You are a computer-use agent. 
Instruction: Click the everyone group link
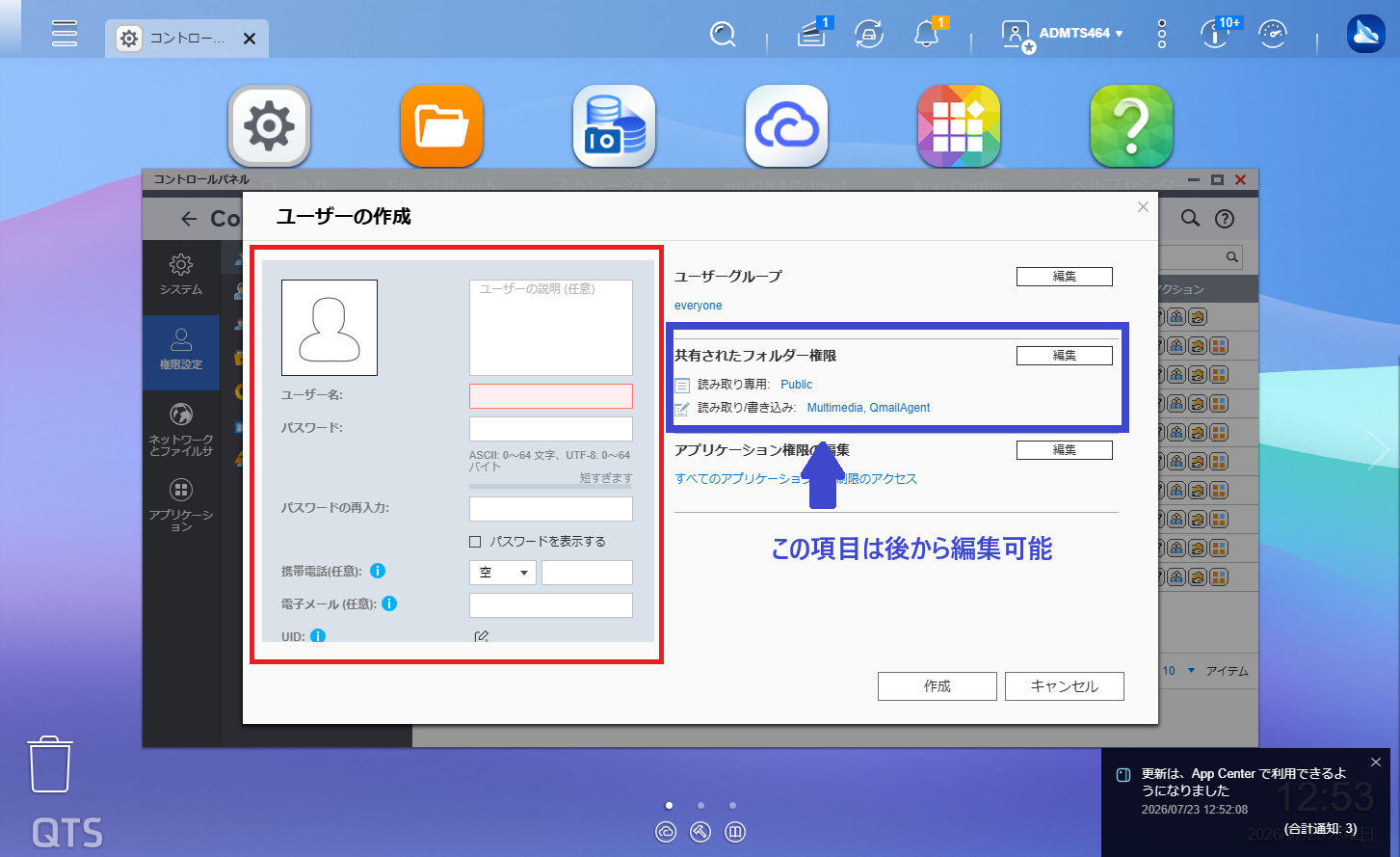click(x=699, y=306)
